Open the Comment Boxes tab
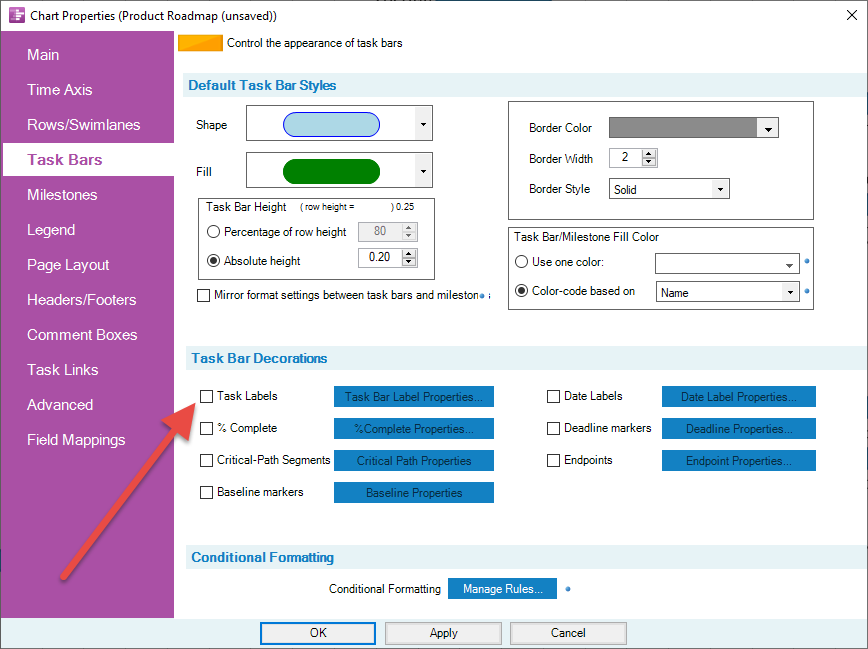Screen dimensions: 868x649 [x=82, y=334]
